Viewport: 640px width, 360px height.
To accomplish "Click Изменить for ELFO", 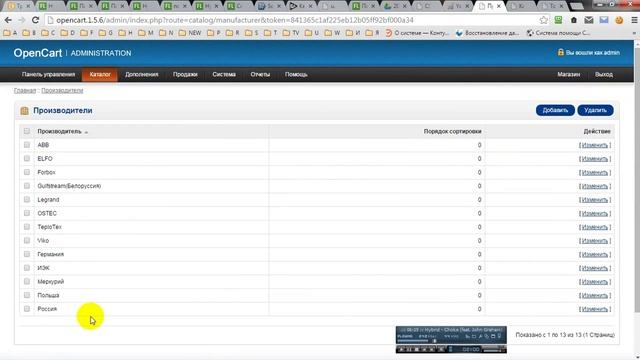I will (x=595, y=159).
